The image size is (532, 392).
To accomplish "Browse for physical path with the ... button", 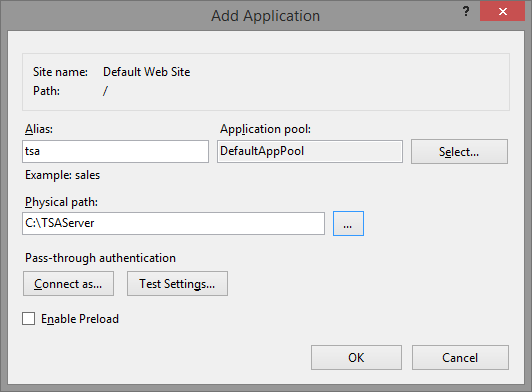I will (x=348, y=223).
